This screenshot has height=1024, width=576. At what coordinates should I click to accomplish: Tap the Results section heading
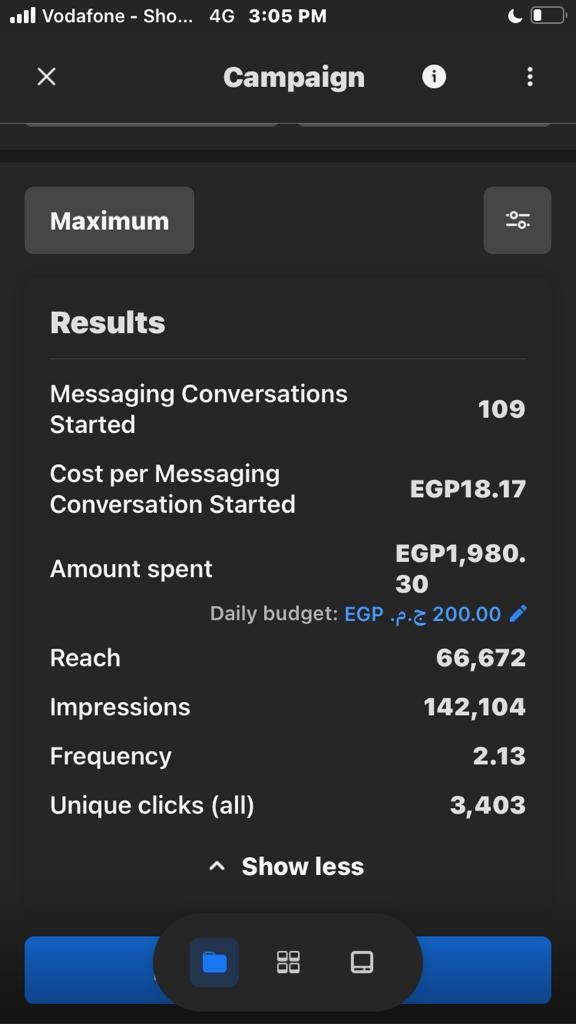tap(108, 323)
